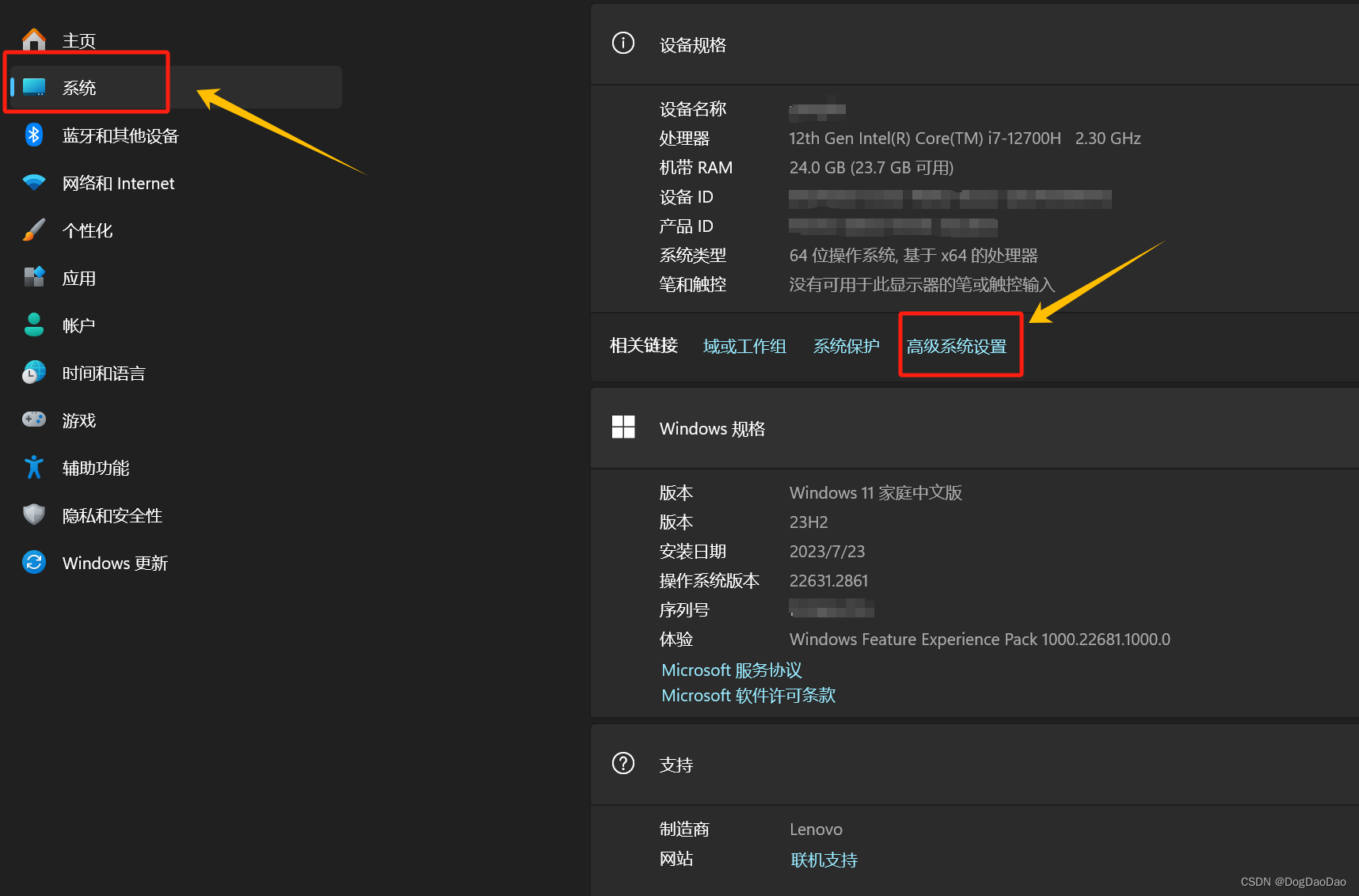Open the 辅助功能 accessibility icon
Viewport: 1359px width, 896px height.
[x=33, y=467]
